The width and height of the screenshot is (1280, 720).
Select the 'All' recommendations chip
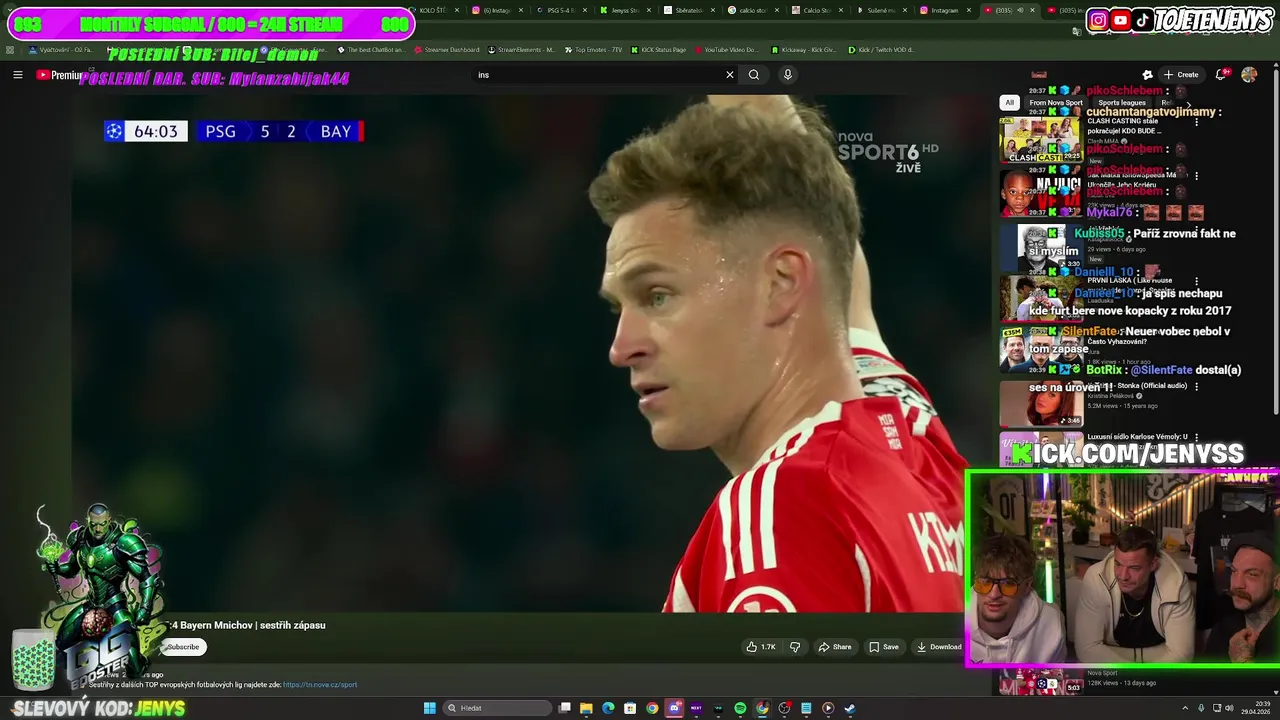click(x=1009, y=102)
